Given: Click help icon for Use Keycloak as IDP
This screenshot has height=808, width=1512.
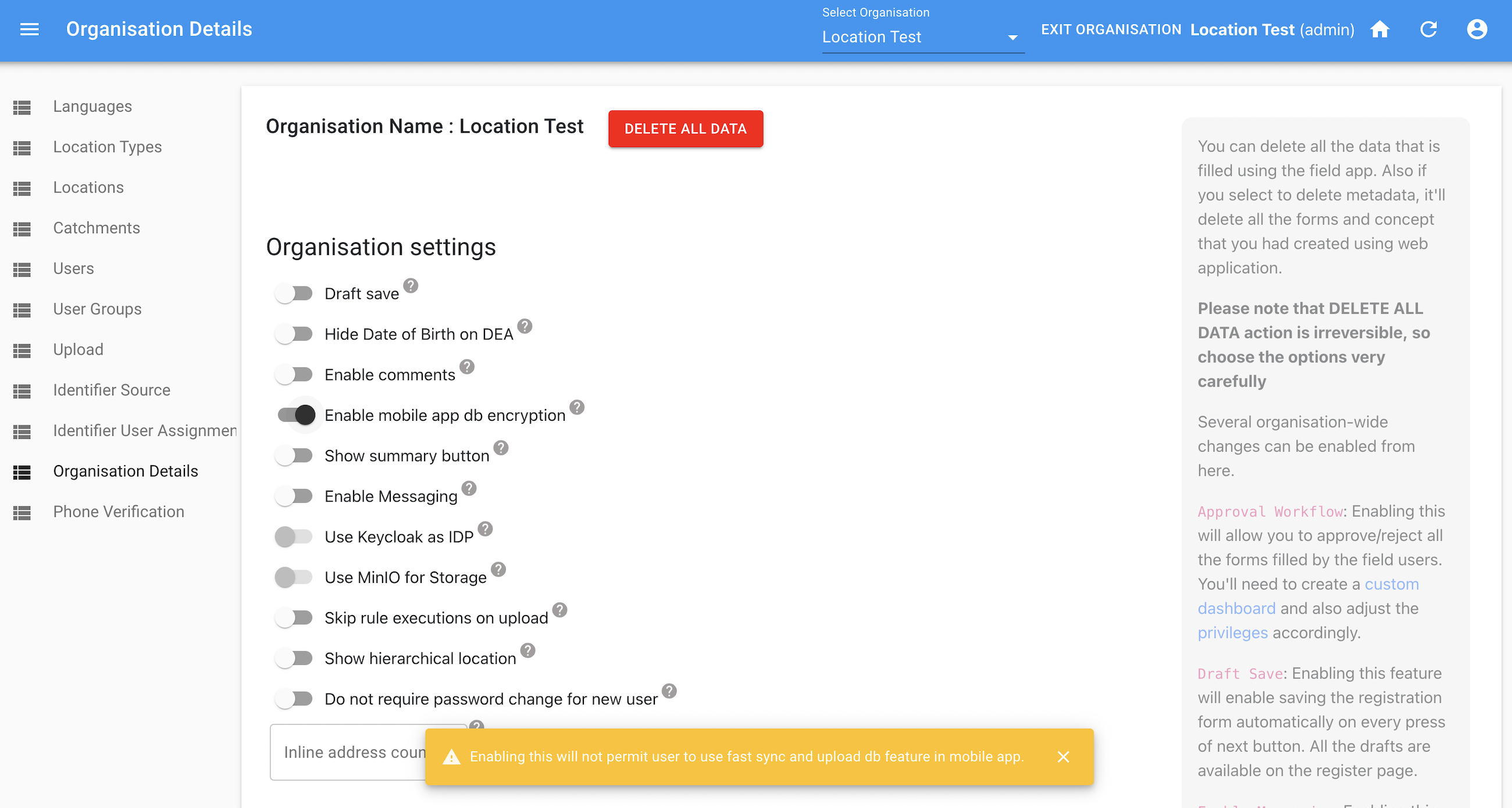Looking at the screenshot, I should [485, 529].
